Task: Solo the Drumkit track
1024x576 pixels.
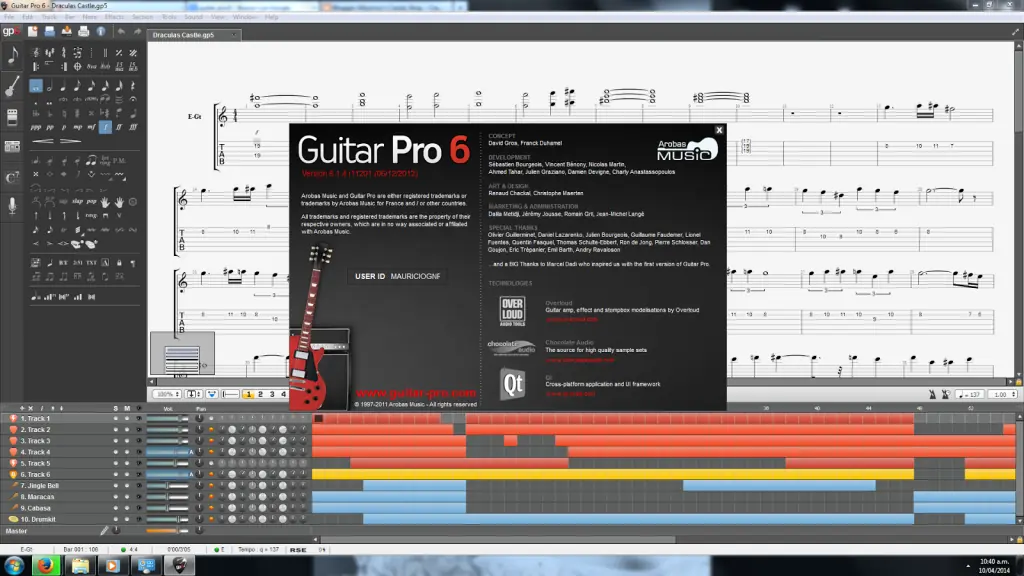Action: [x=116, y=519]
